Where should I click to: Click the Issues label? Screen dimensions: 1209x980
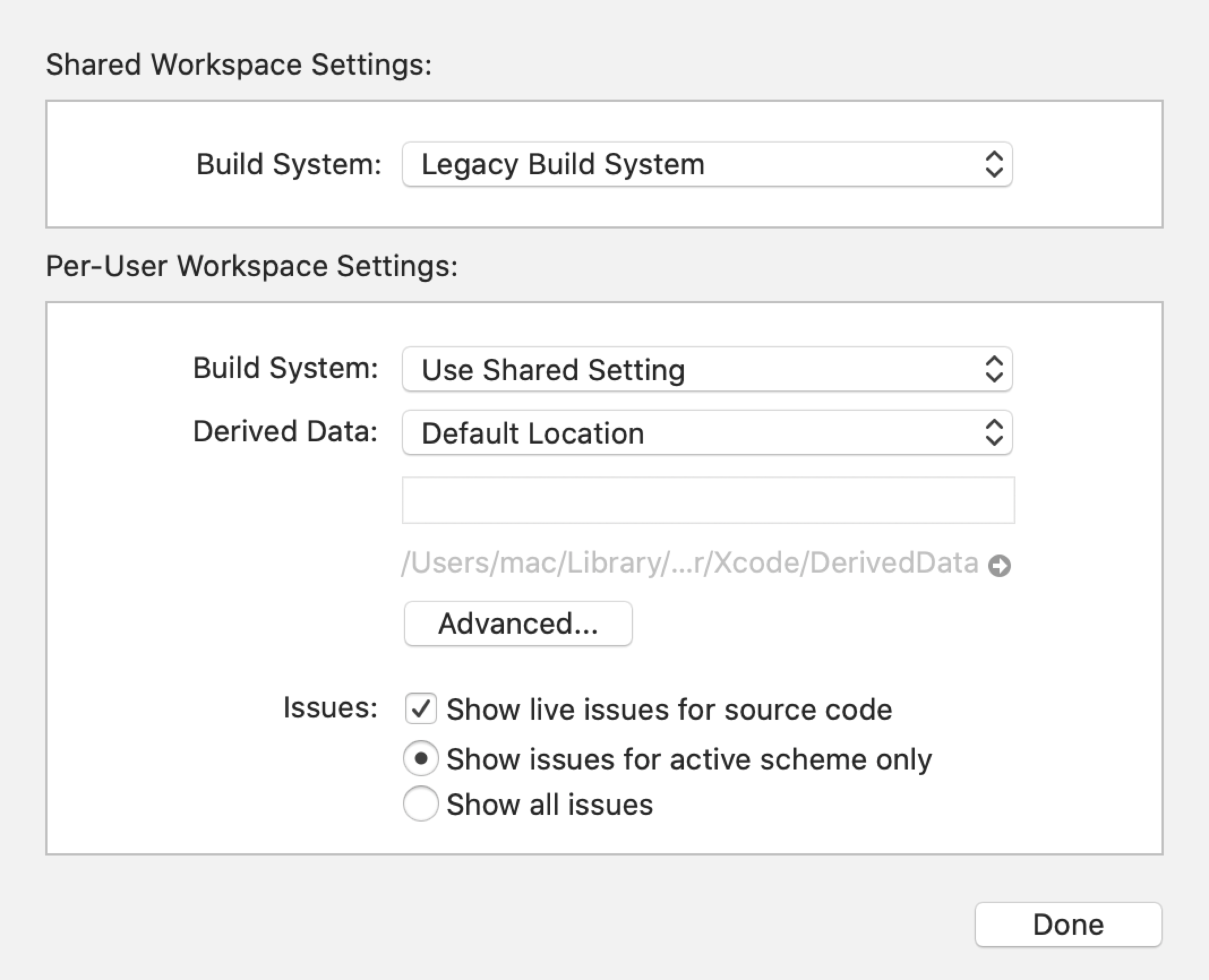[x=330, y=708]
